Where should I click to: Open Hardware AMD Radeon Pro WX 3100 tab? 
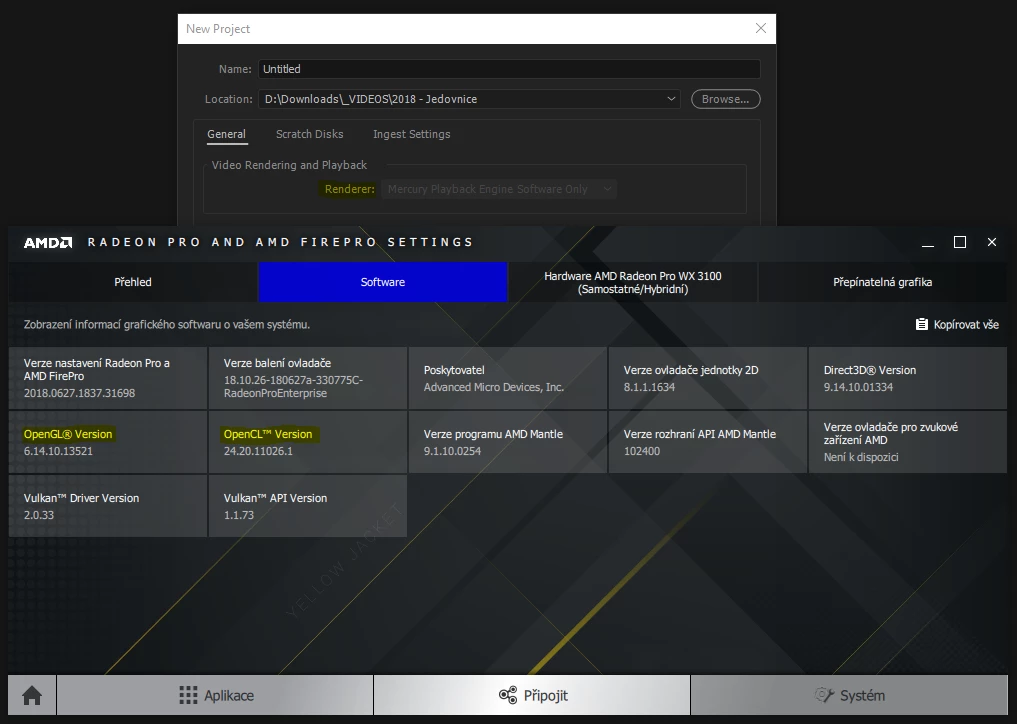[632, 282]
